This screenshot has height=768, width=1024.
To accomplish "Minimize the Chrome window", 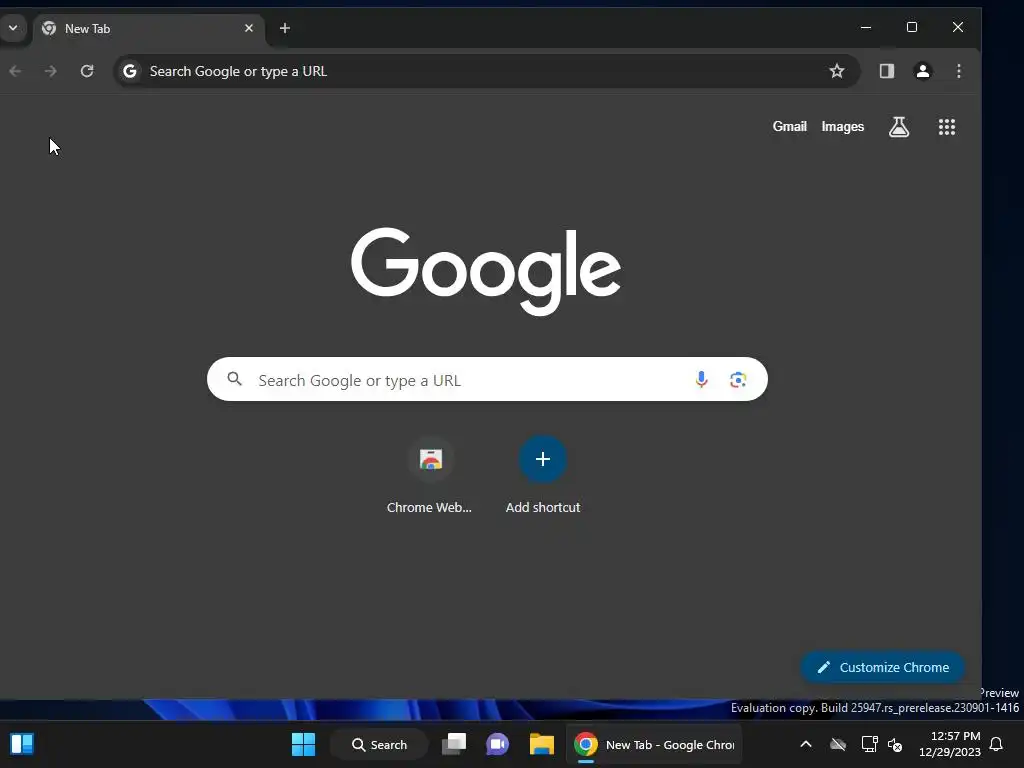I will pyautogui.click(x=866, y=27).
